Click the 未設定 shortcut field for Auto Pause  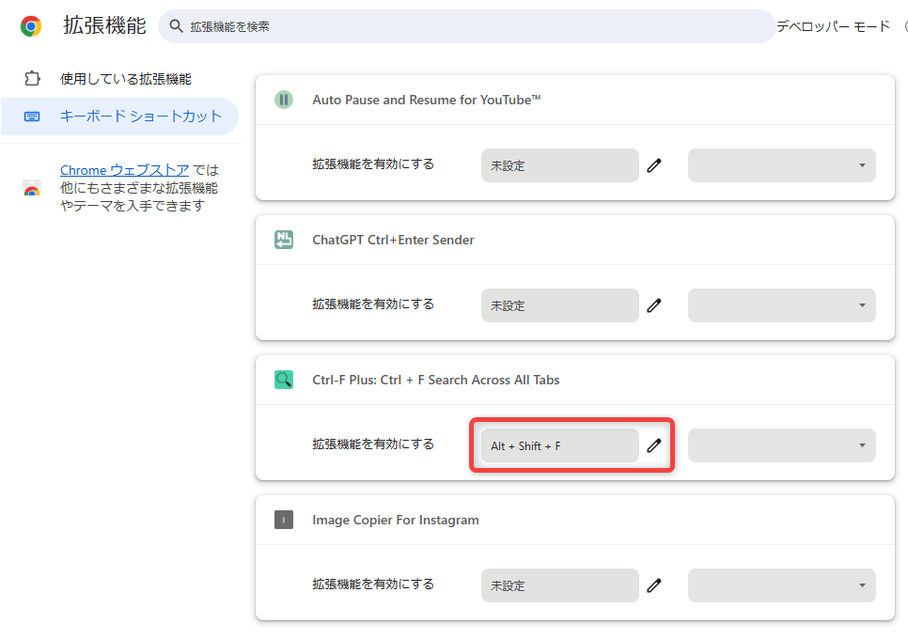pyautogui.click(x=560, y=166)
